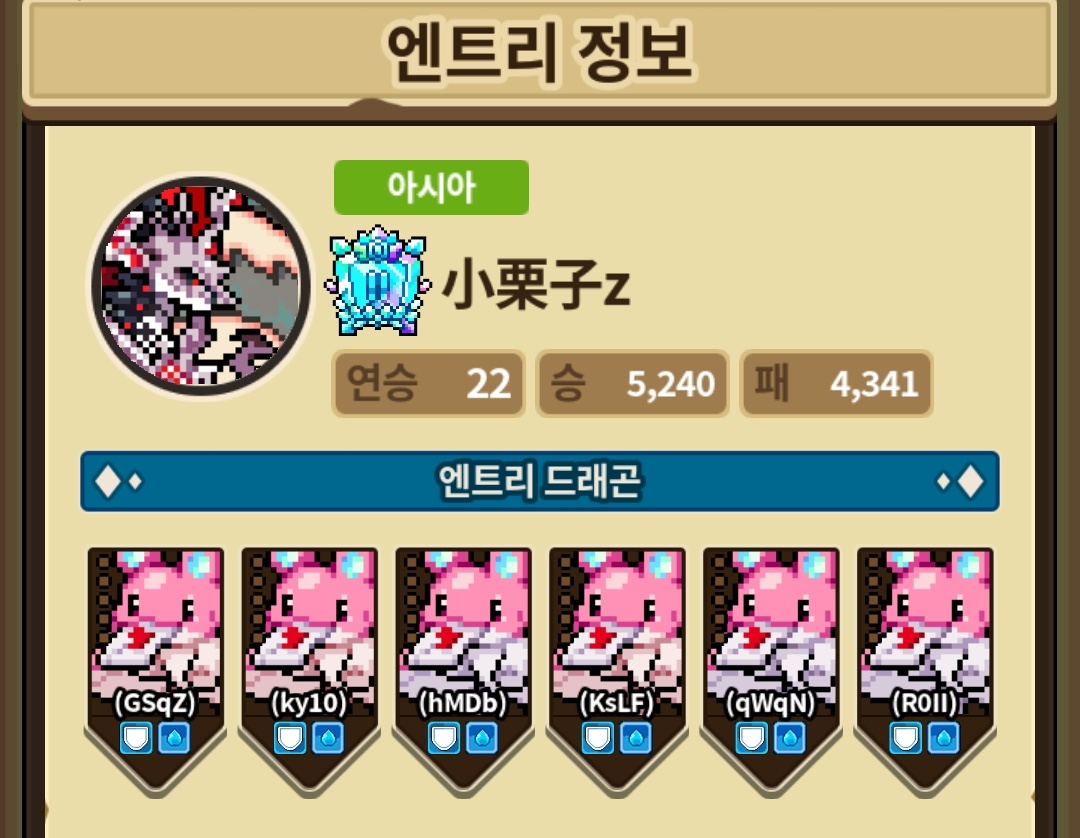The width and height of the screenshot is (1080, 838).
Task: Select the (R0II) dragon card
Action: pos(925,672)
